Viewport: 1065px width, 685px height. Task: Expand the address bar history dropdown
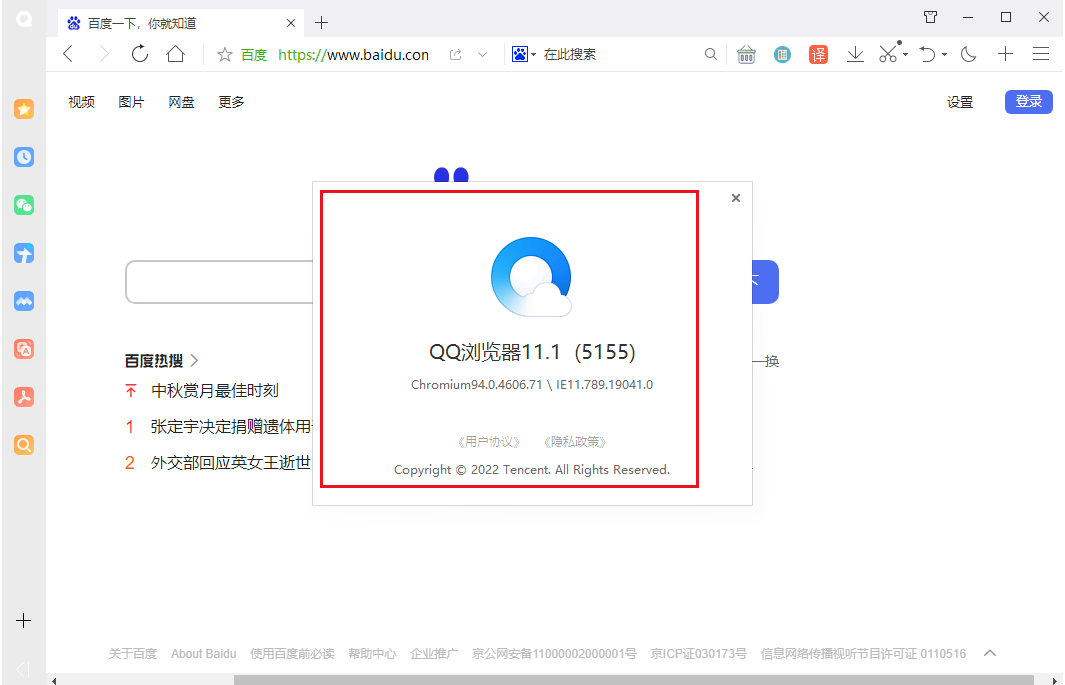pos(482,54)
